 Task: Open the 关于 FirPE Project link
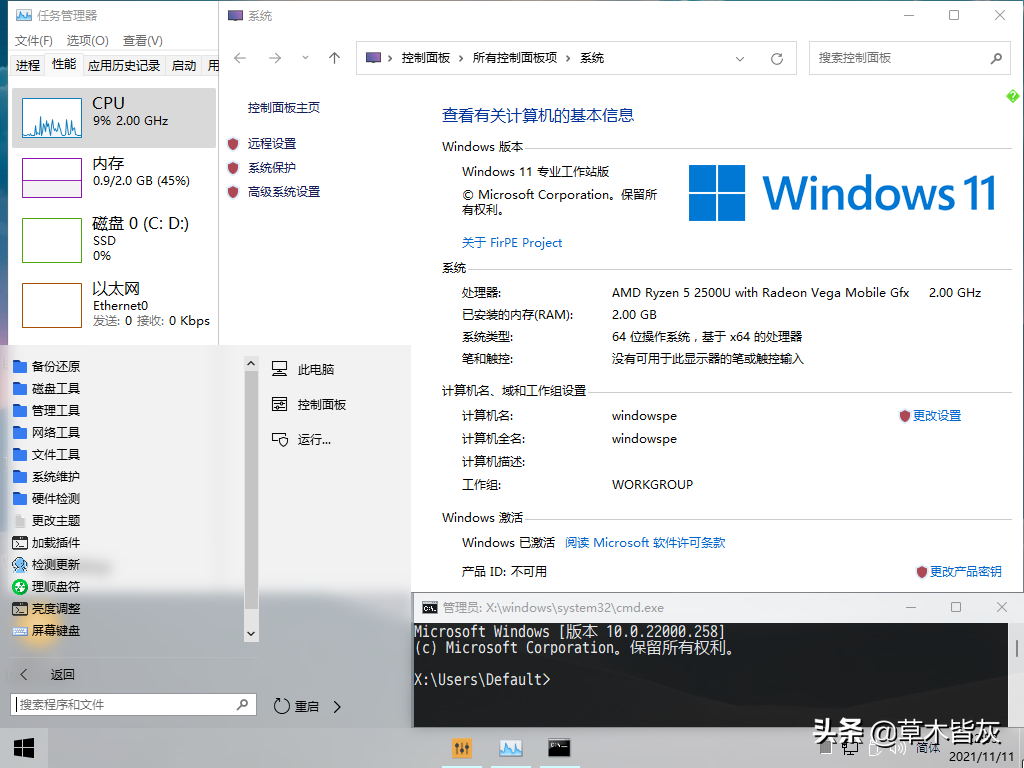[511, 243]
